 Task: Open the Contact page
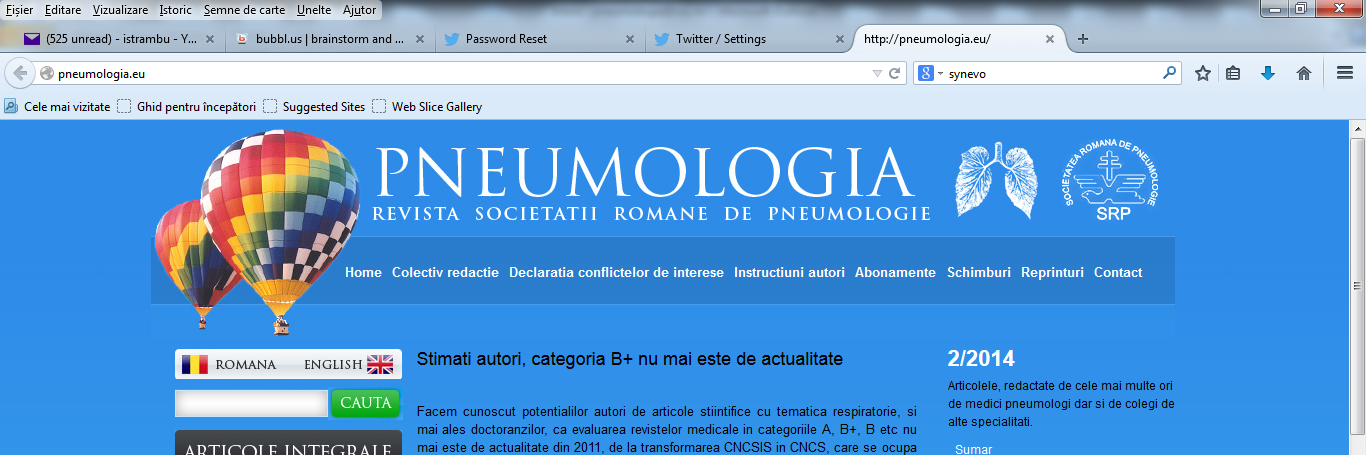click(x=1118, y=272)
